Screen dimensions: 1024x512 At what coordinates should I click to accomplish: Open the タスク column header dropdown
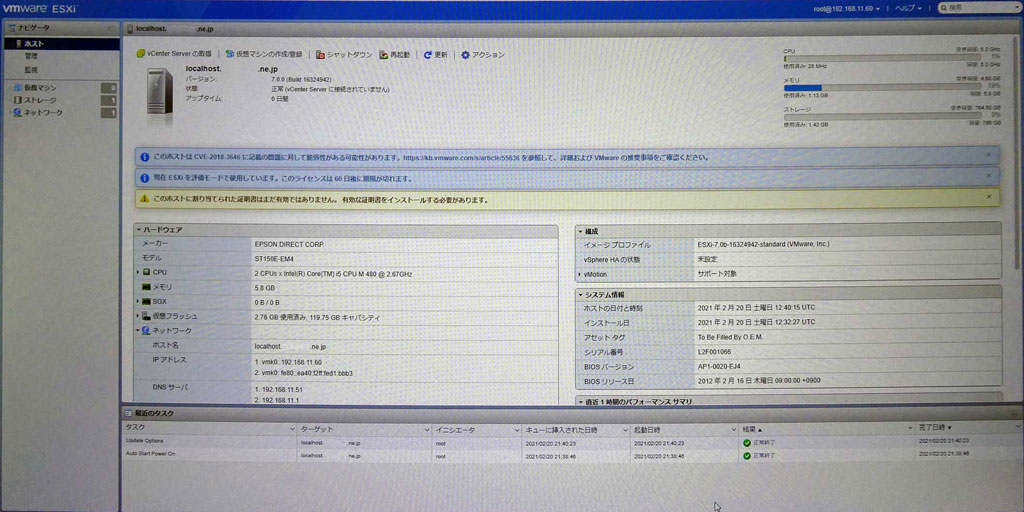[x=292, y=430]
